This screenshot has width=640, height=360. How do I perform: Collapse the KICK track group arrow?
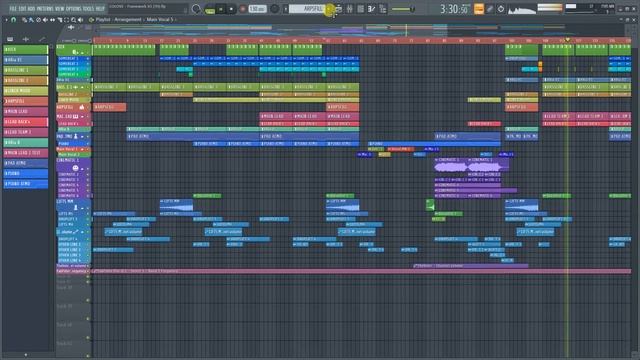pyautogui.click(x=82, y=53)
